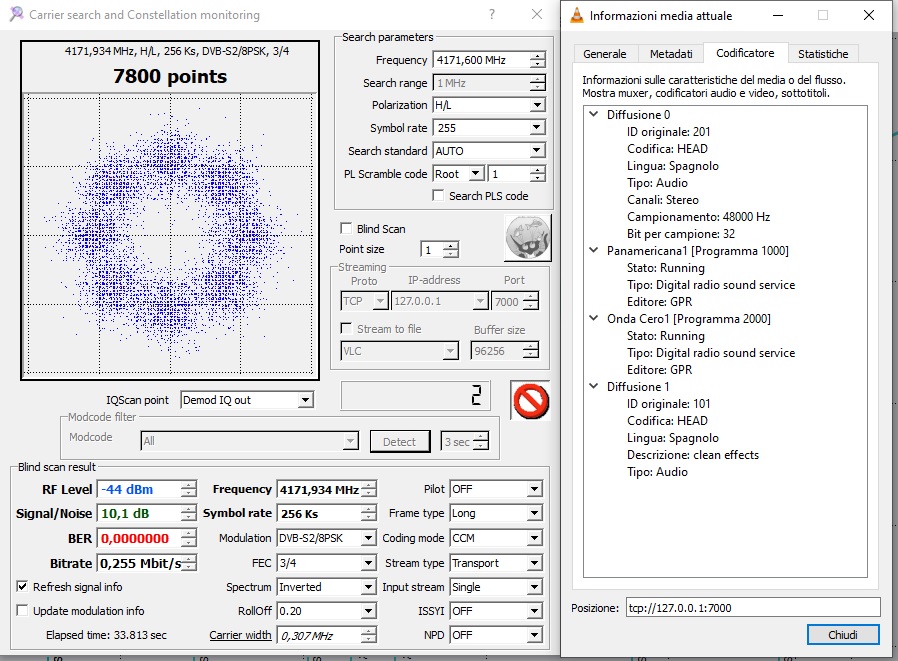The height and width of the screenshot is (661, 898).
Task: Open the Symbol rate 255 dropdown
Action: tap(537, 128)
